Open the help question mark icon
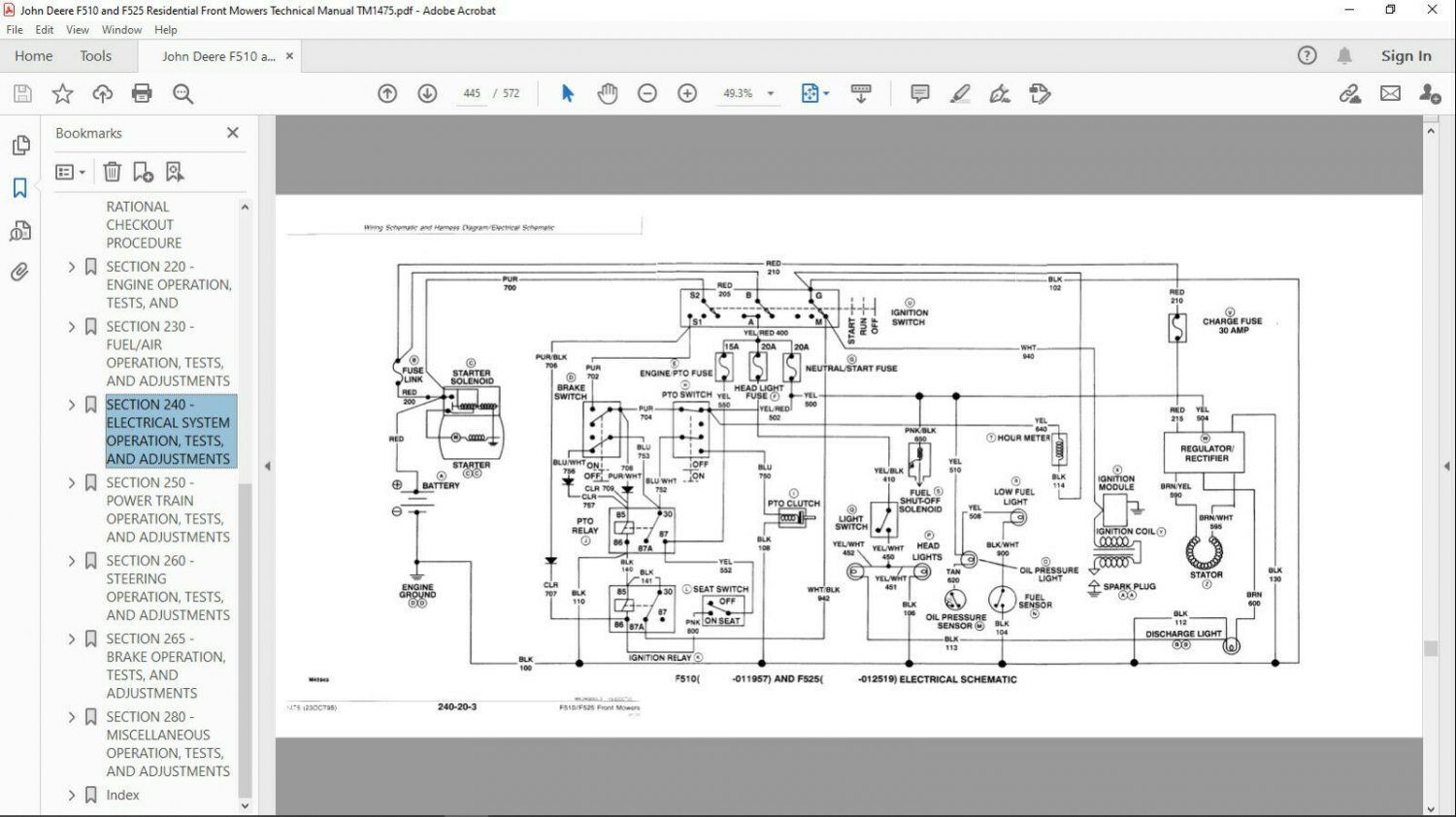This screenshot has width=1456, height=817. click(1307, 55)
